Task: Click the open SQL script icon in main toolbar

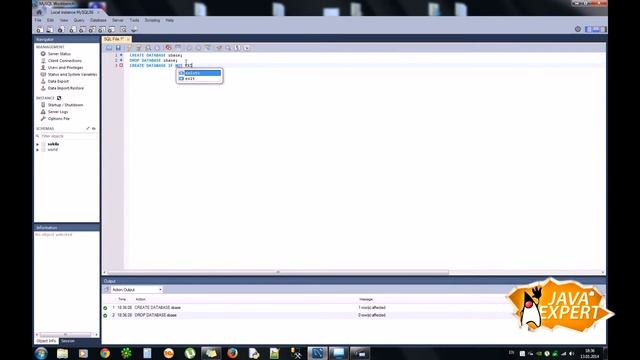Action: [50, 29]
